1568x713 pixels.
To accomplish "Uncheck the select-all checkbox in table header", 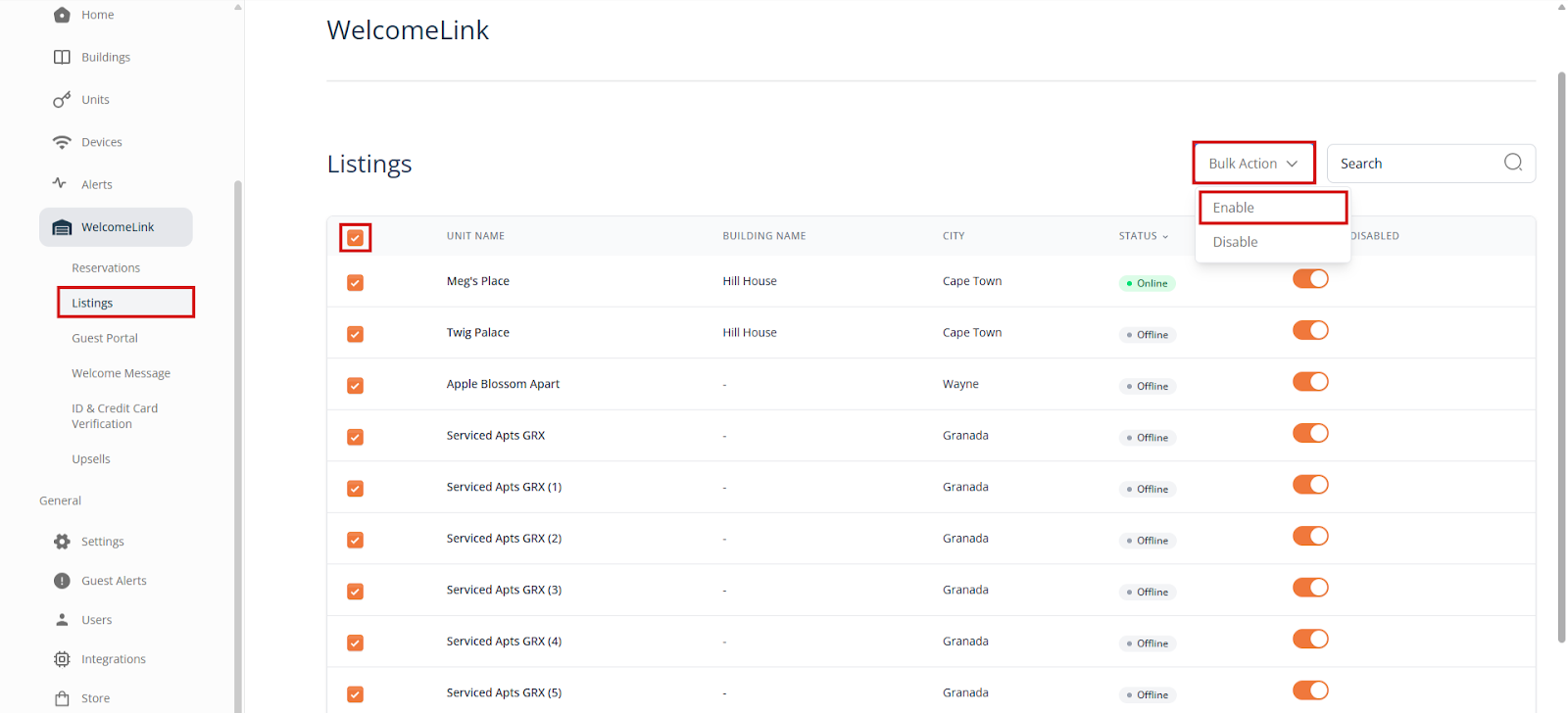I will pos(355,238).
